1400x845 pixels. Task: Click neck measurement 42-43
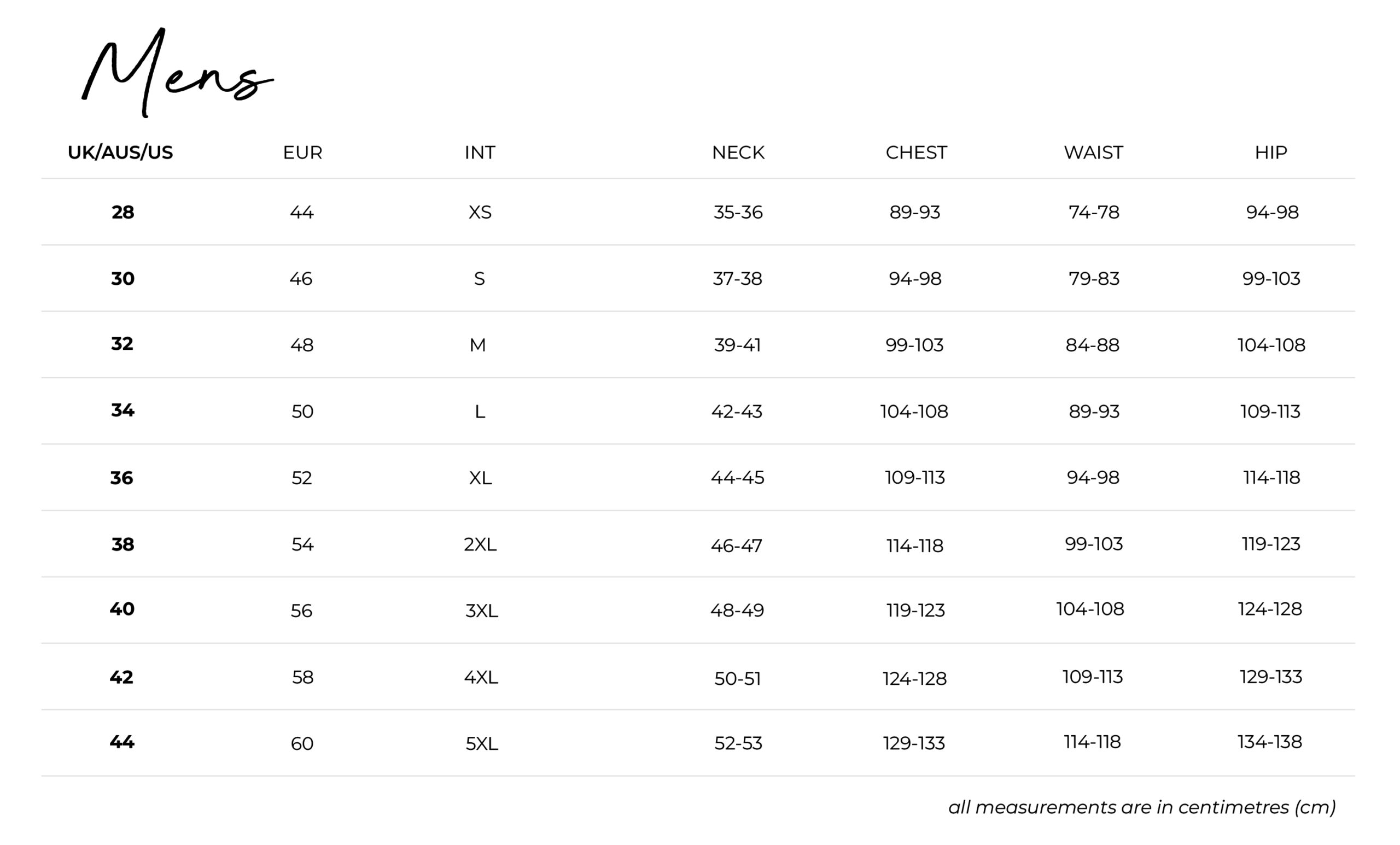pos(737,411)
